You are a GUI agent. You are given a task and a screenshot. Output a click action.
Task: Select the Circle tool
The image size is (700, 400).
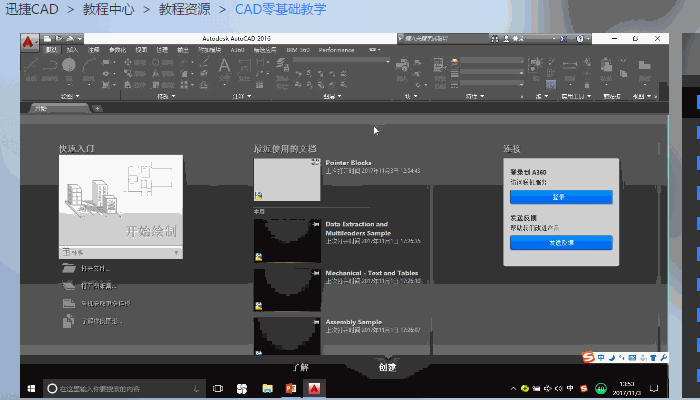click(x=69, y=65)
